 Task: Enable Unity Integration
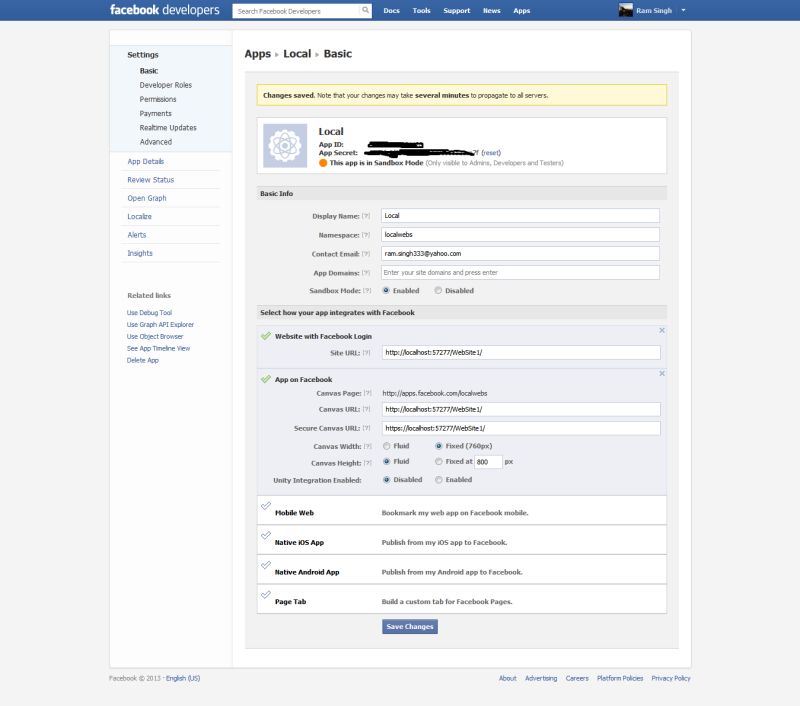[x=437, y=480]
